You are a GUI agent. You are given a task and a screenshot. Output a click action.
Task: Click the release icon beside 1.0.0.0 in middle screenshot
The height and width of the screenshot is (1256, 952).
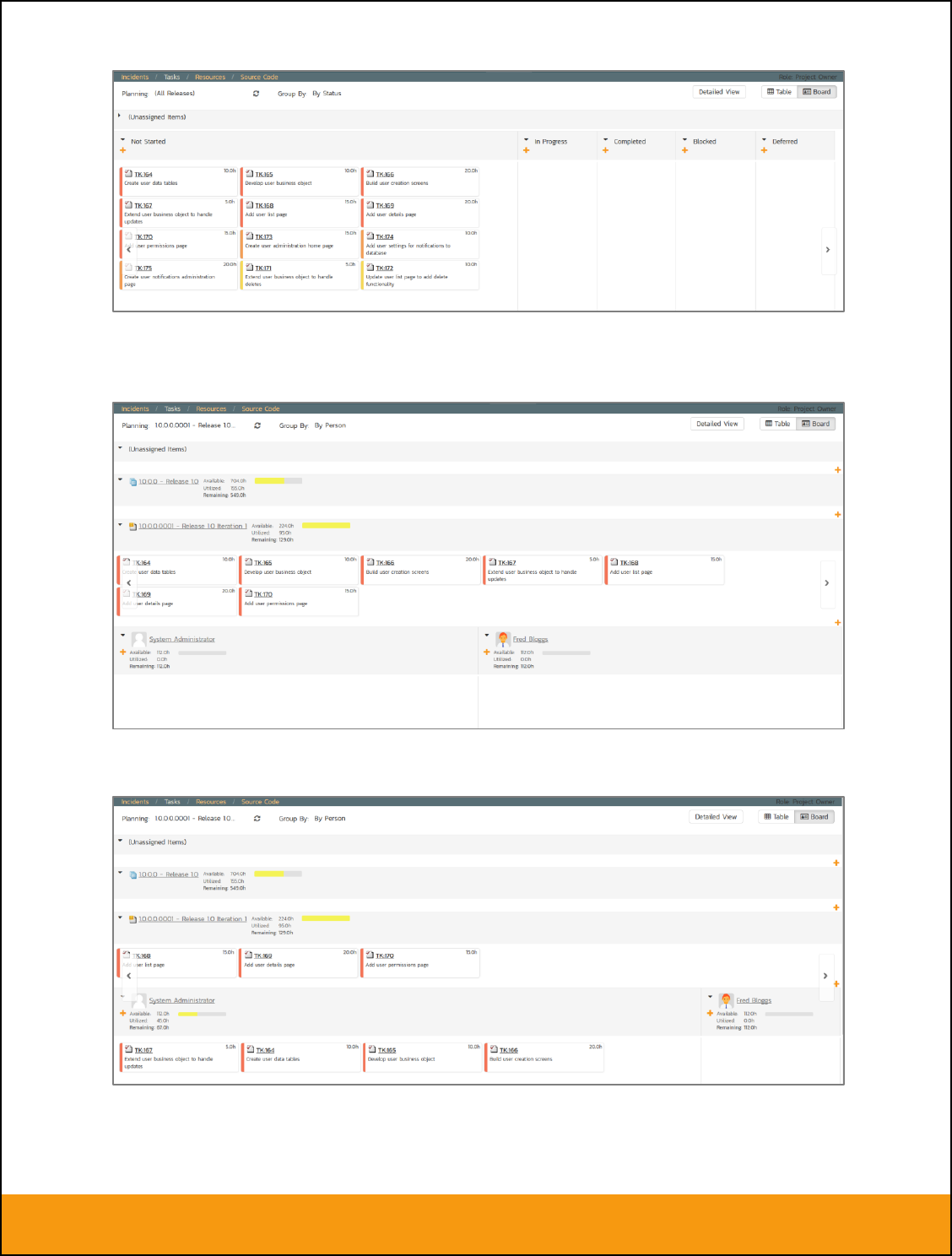[133, 482]
